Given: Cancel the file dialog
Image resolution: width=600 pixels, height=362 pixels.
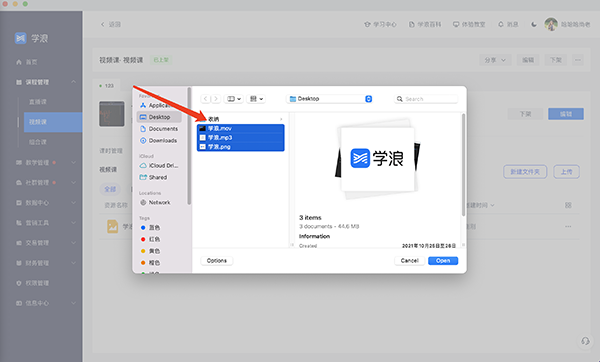Looking at the screenshot, I should (409, 261).
